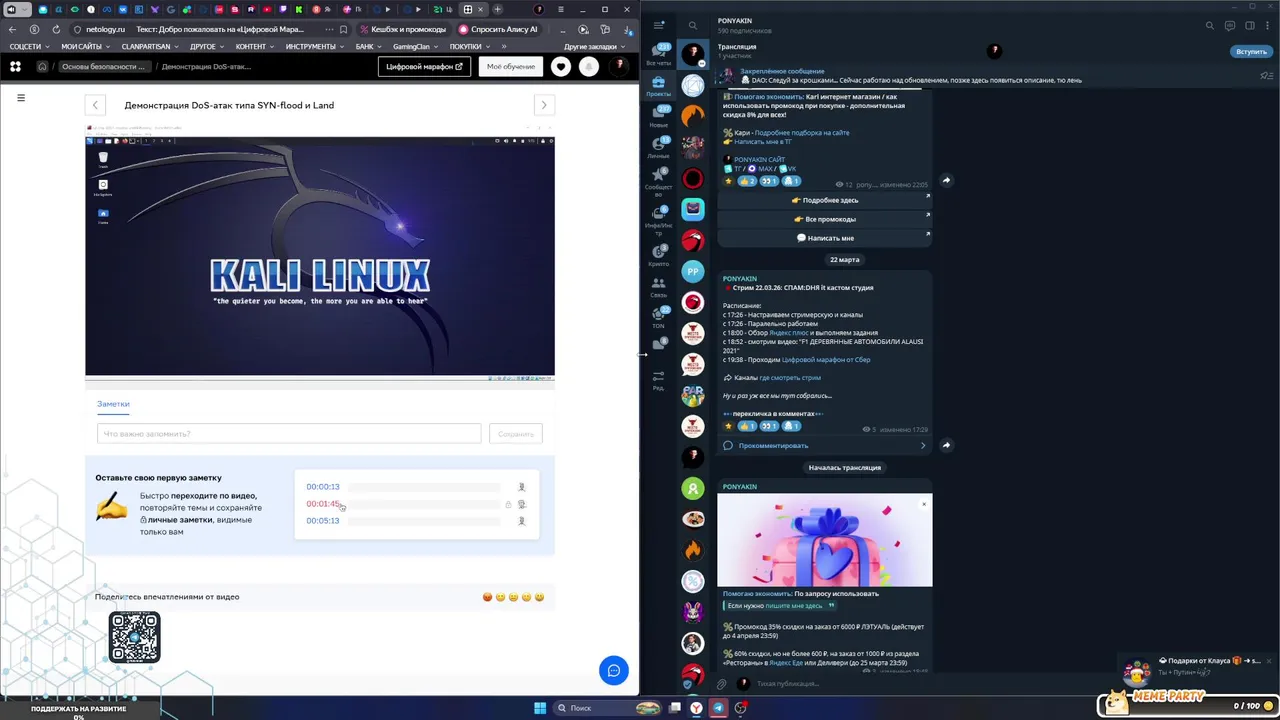
Task: Jump to 00:00:13 timestamp note
Action: [x=323, y=487]
